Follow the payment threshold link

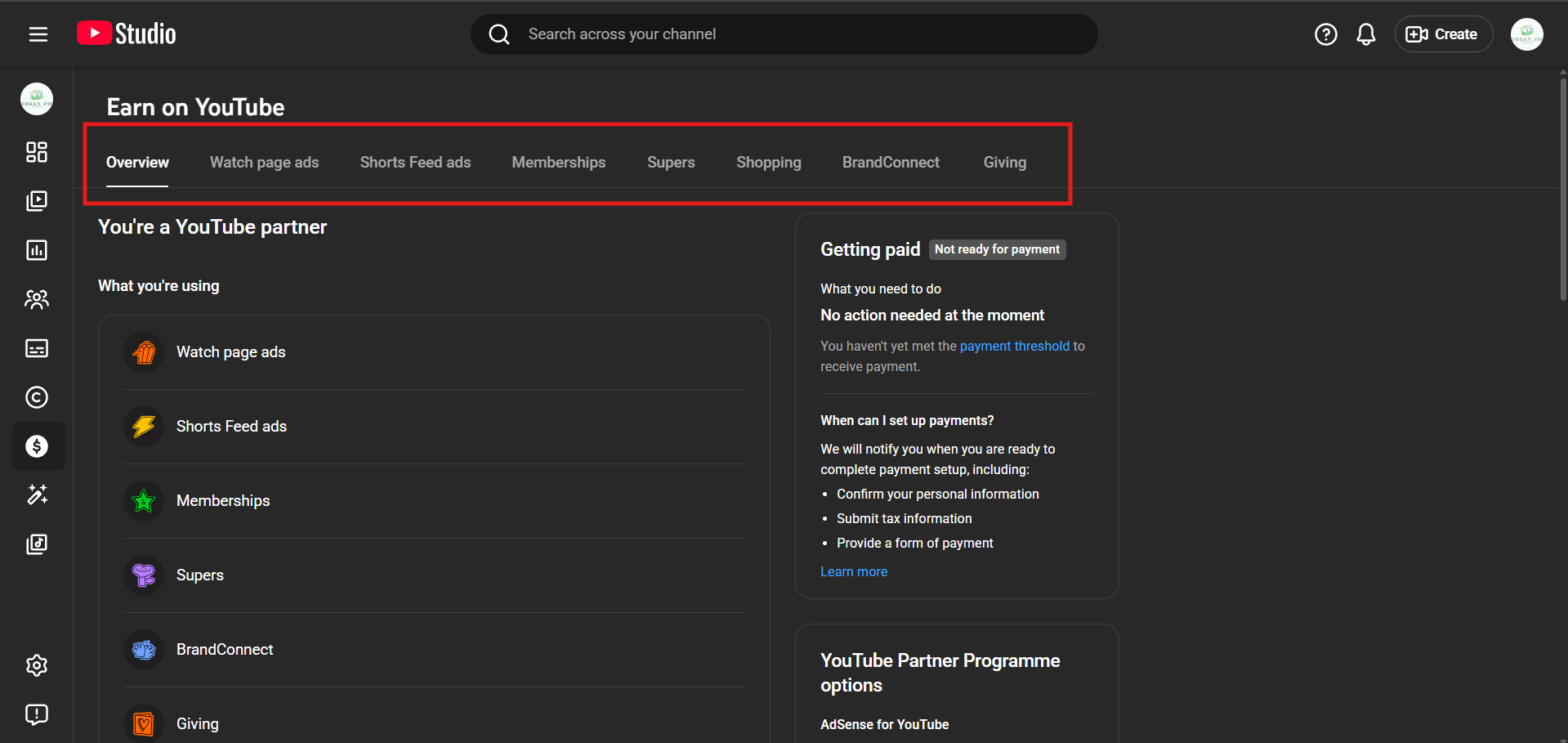click(x=1014, y=347)
